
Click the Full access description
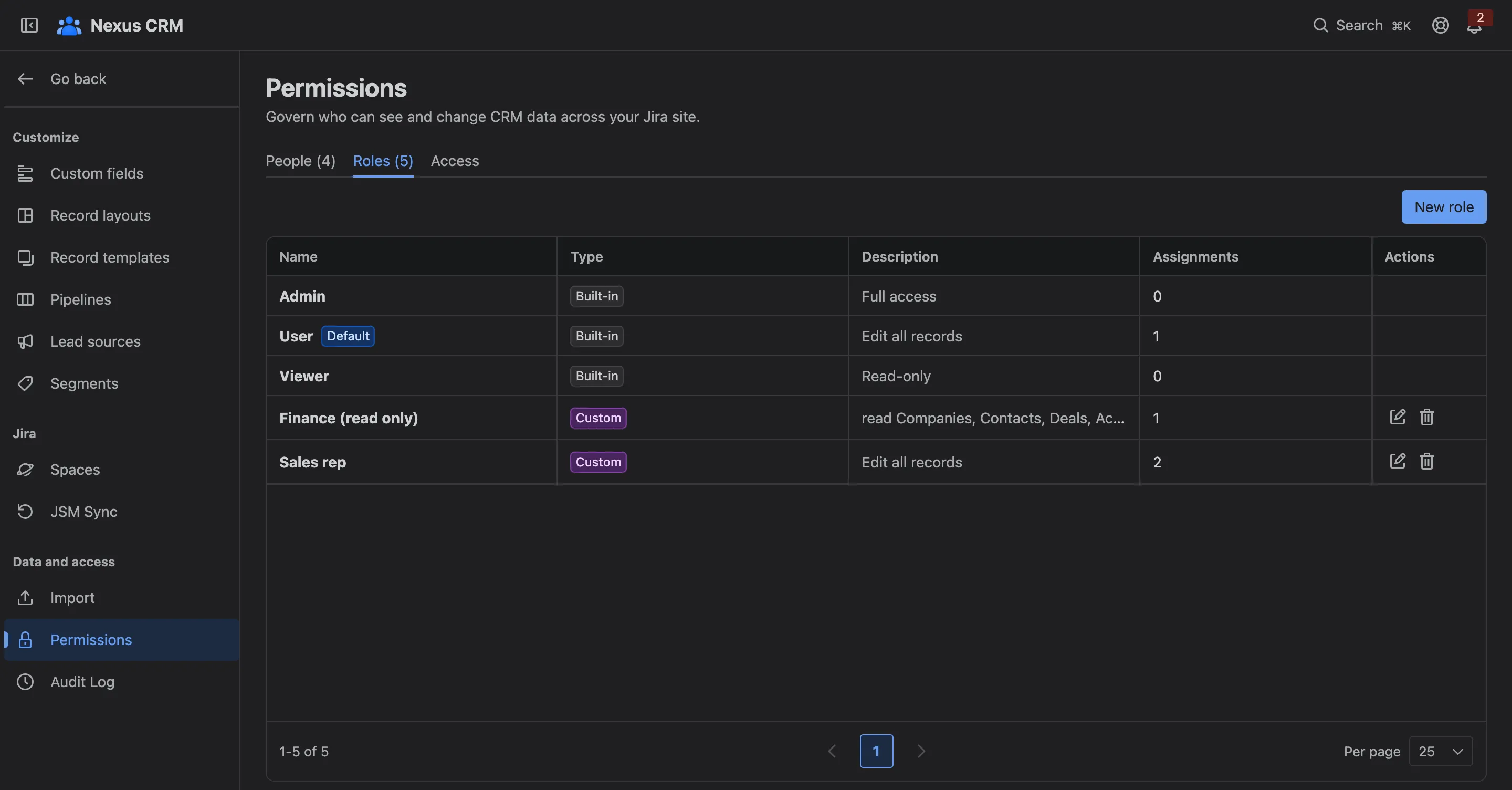(x=899, y=296)
